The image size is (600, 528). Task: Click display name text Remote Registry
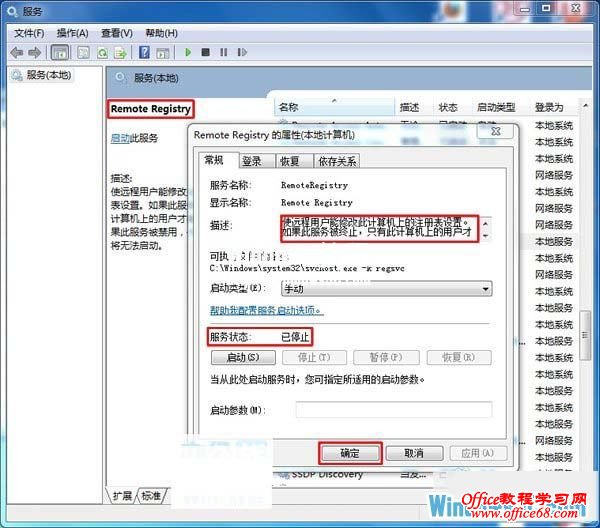(x=316, y=203)
